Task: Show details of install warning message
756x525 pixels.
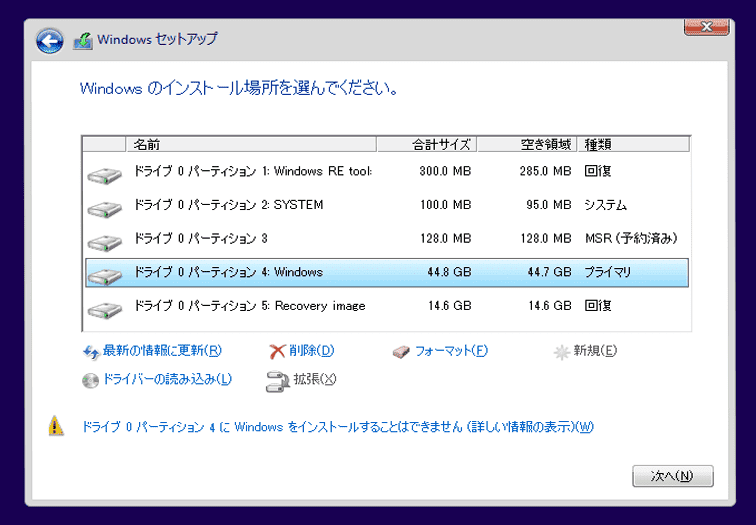Action: point(338,427)
